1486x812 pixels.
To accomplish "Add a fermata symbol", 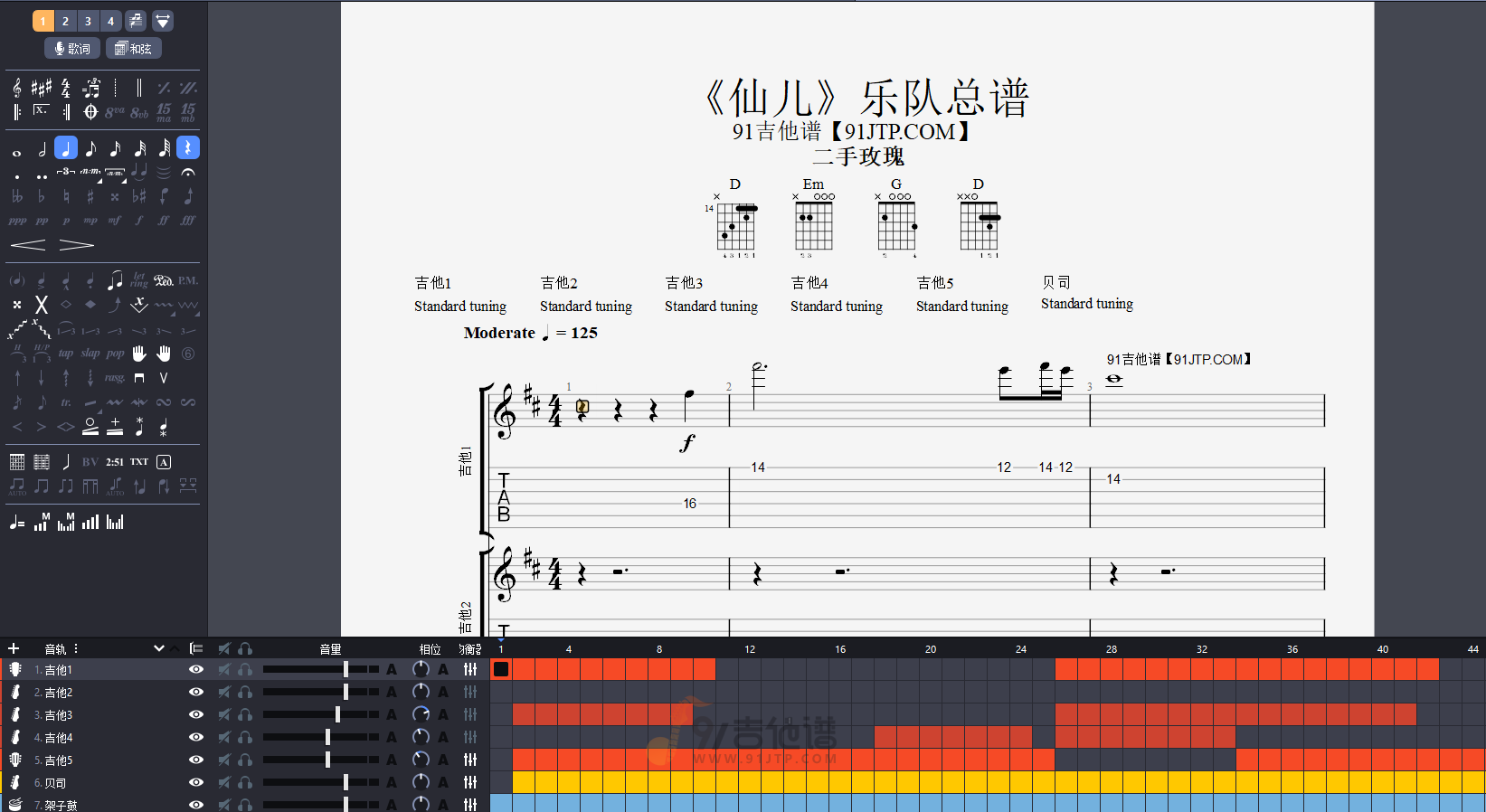I will [188, 172].
